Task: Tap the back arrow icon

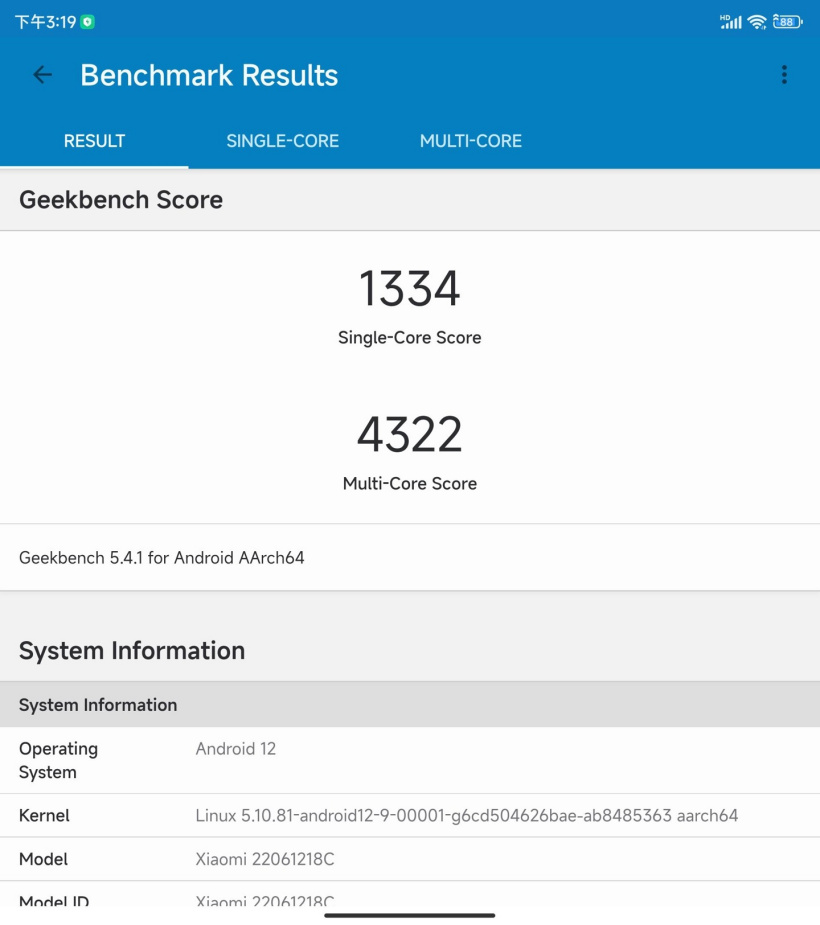Action: 42,75
